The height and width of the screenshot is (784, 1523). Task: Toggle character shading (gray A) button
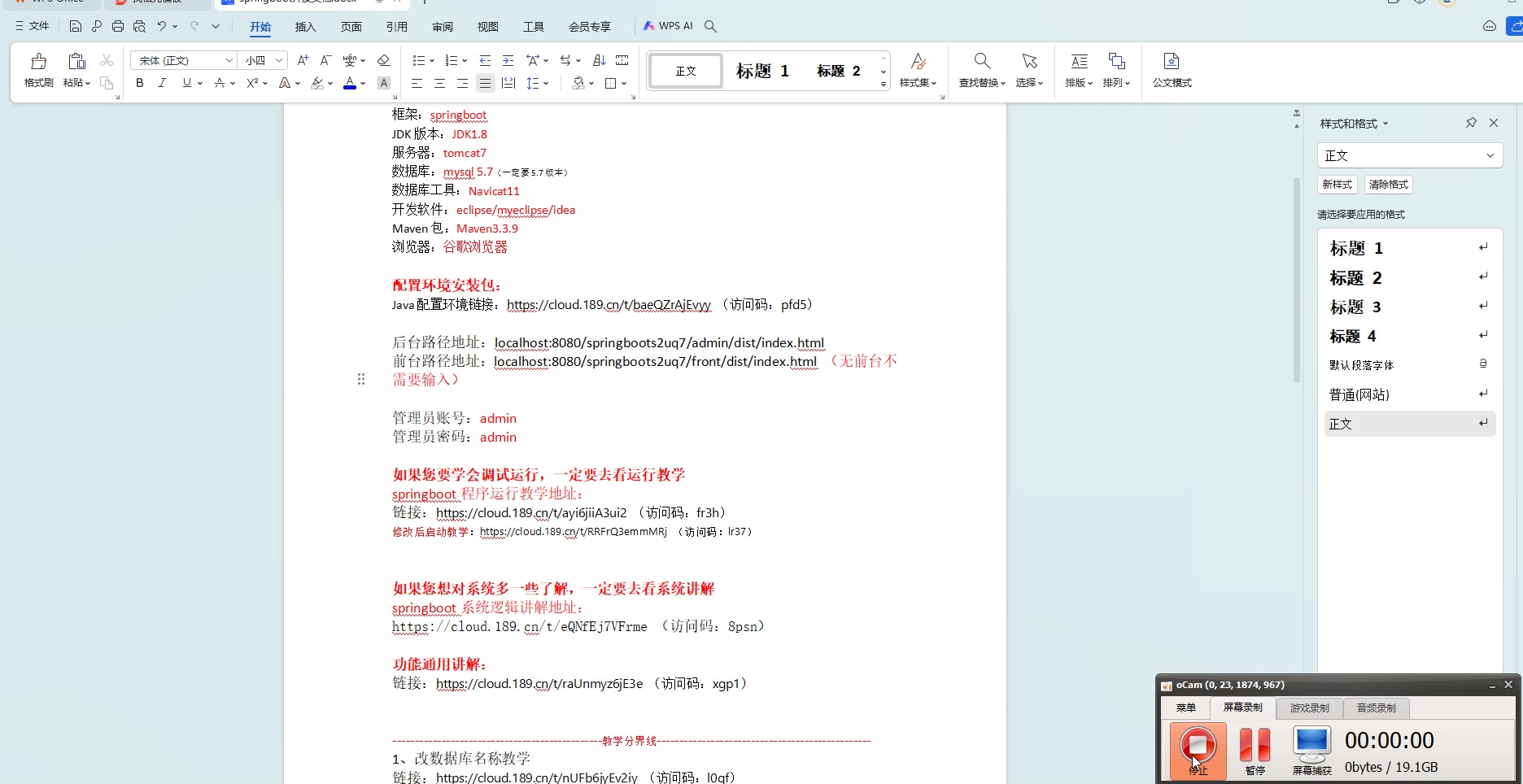(384, 83)
